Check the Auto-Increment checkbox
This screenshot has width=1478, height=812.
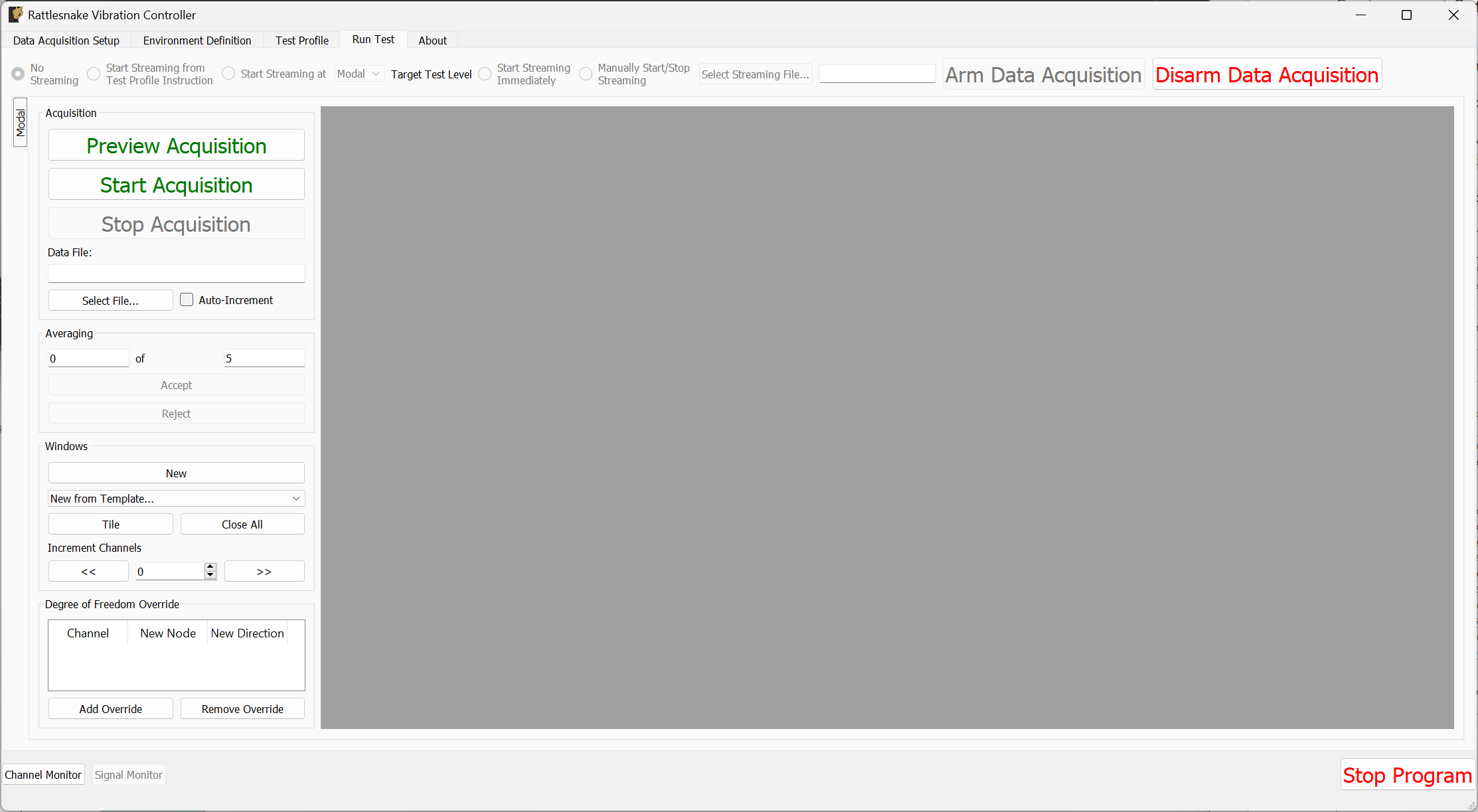click(x=187, y=299)
